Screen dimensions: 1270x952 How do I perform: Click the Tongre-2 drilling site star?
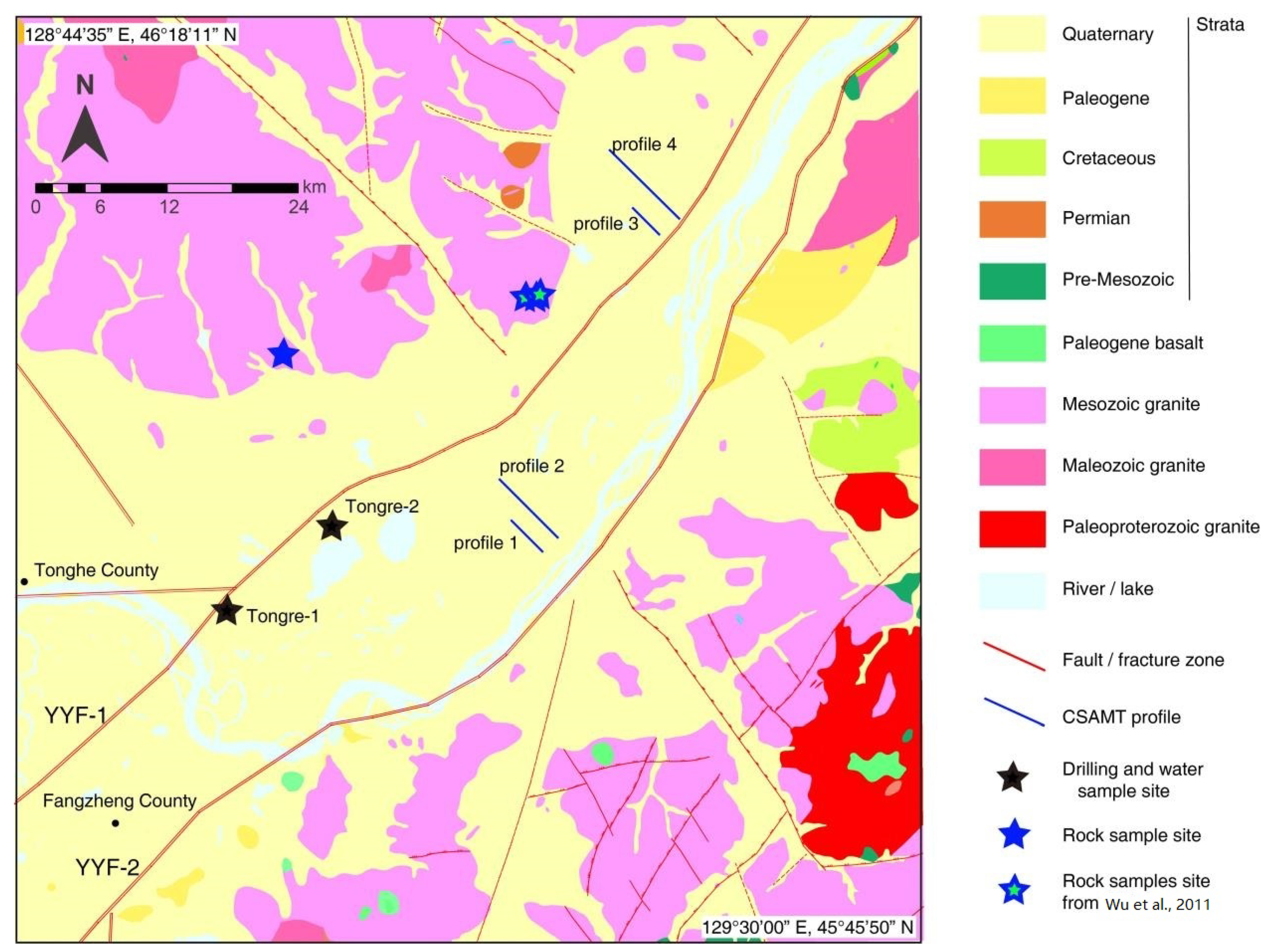click(x=332, y=526)
